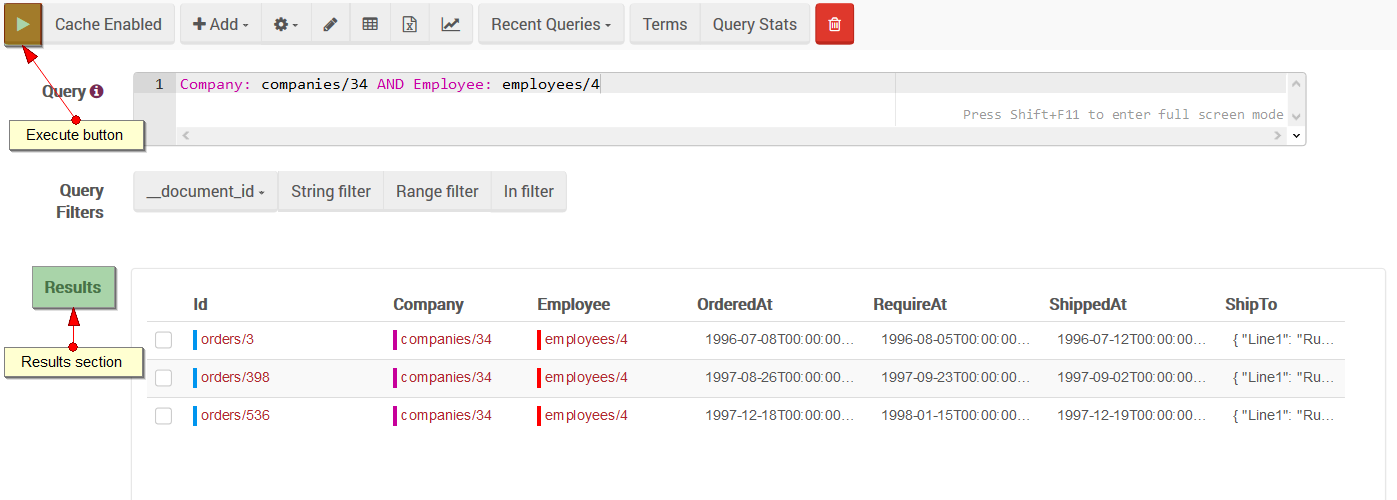Image resolution: width=1397 pixels, height=500 pixels.
Task: Check the checkbox for orders/536
Action: [163, 416]
